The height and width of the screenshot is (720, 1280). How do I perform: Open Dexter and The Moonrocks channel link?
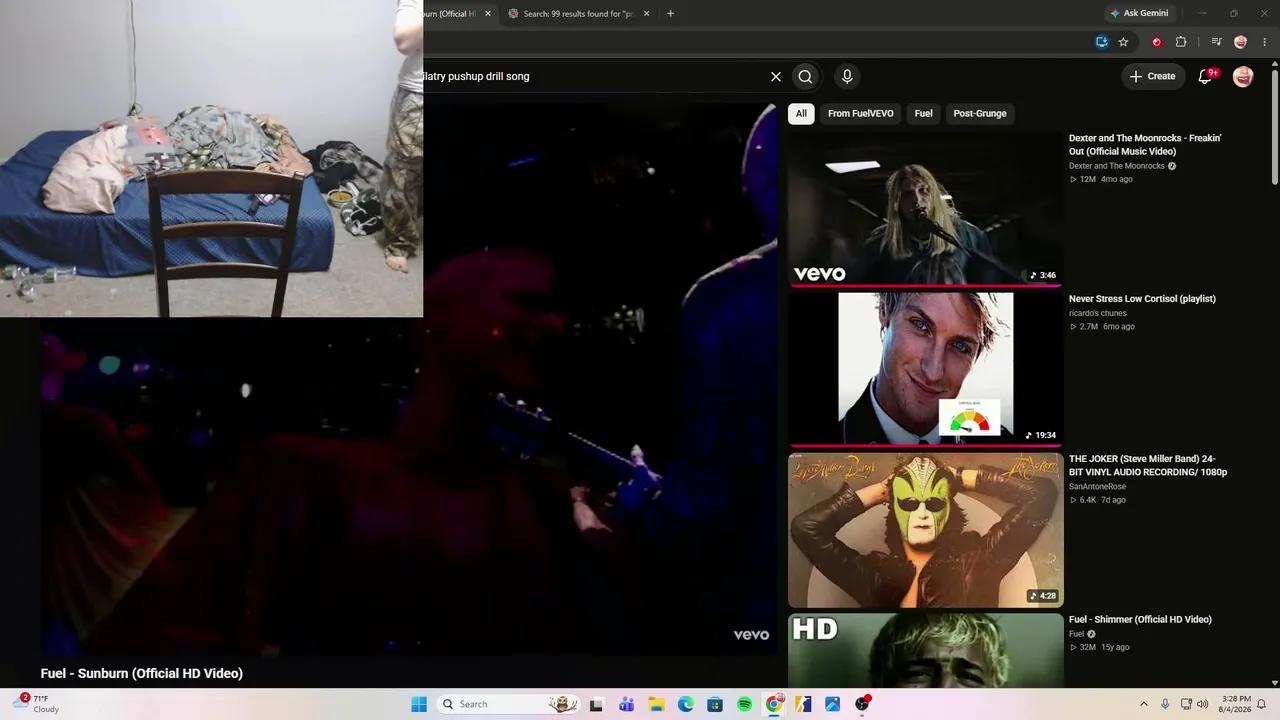[x=1117, y=166]
